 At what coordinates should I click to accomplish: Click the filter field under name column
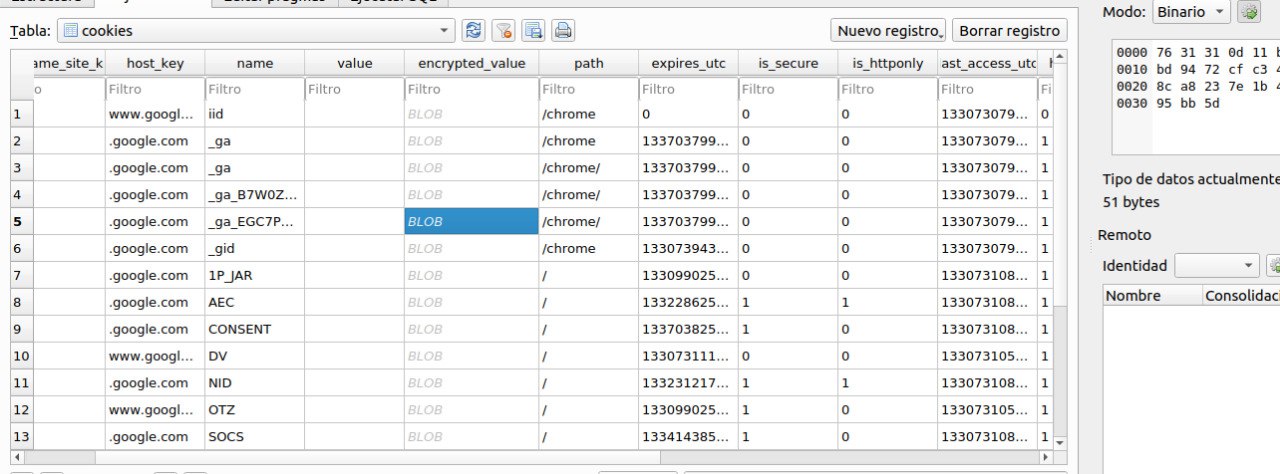click(254, 89)
